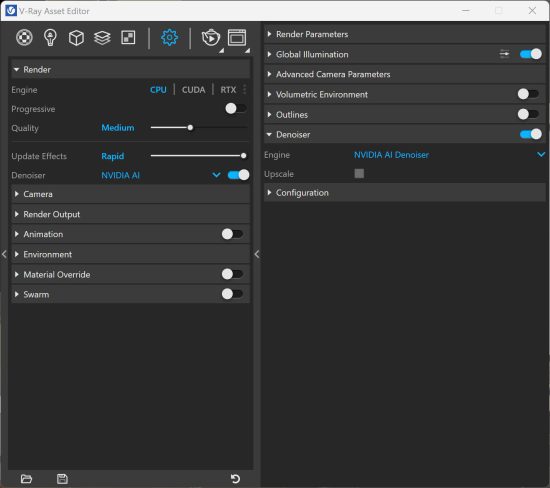
Task: Enable the Outlines toggle
Action: pos(528,114)
